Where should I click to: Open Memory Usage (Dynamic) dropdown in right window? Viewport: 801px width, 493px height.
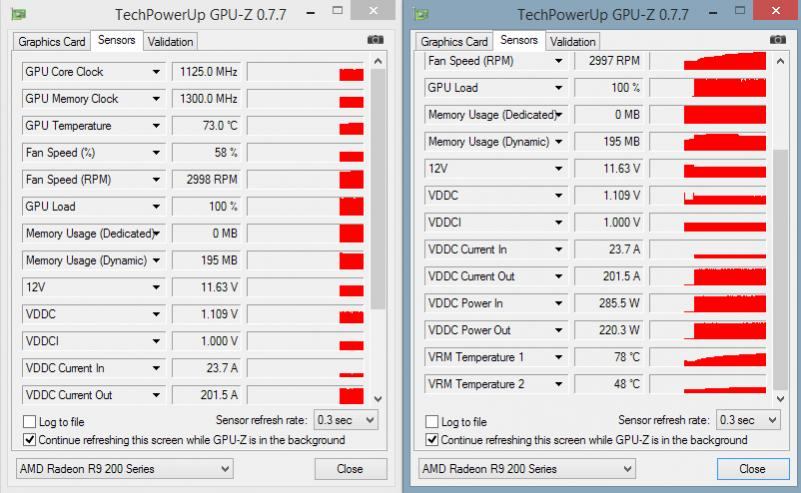click(558, 142)
